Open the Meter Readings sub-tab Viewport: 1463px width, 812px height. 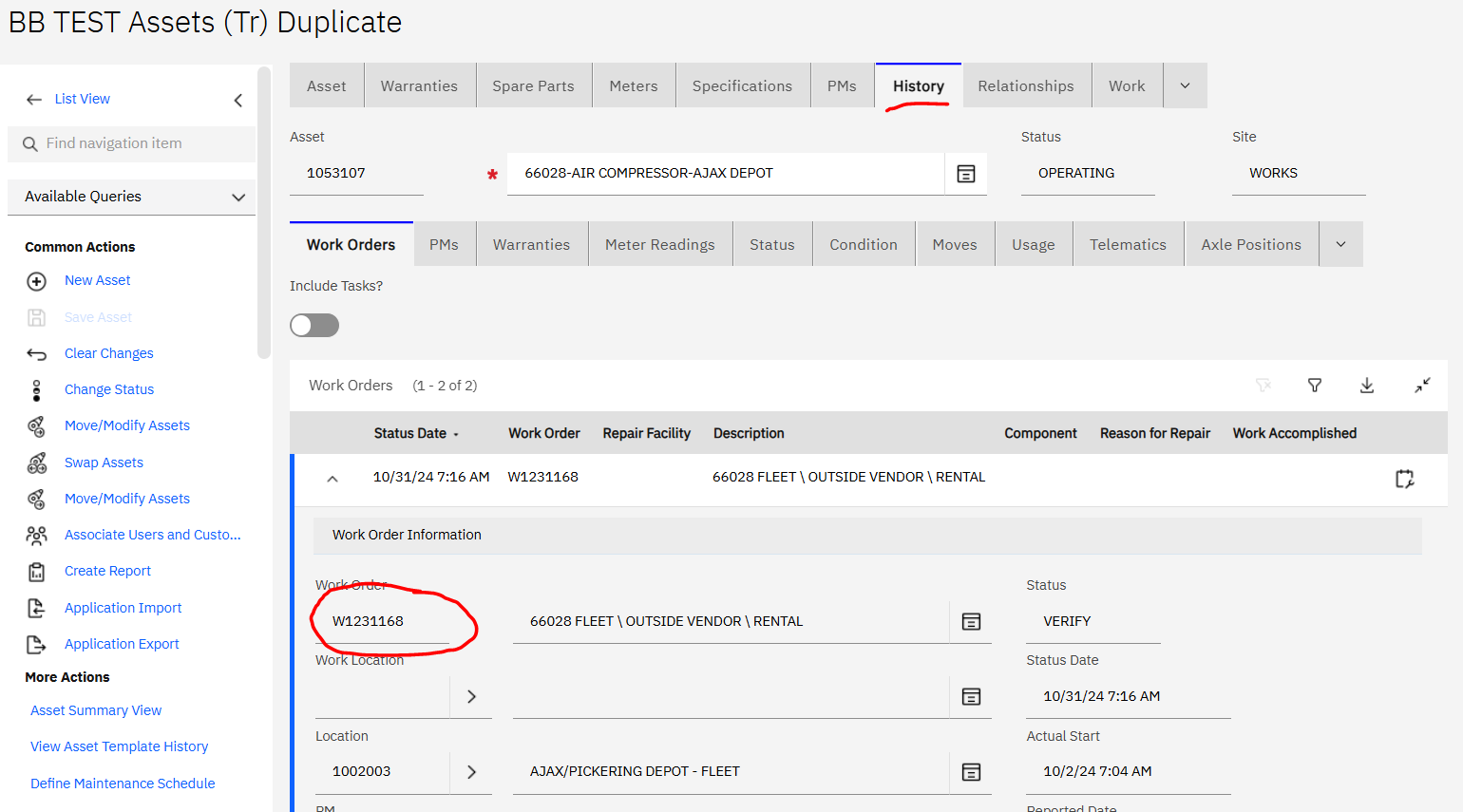coord(659,244)
